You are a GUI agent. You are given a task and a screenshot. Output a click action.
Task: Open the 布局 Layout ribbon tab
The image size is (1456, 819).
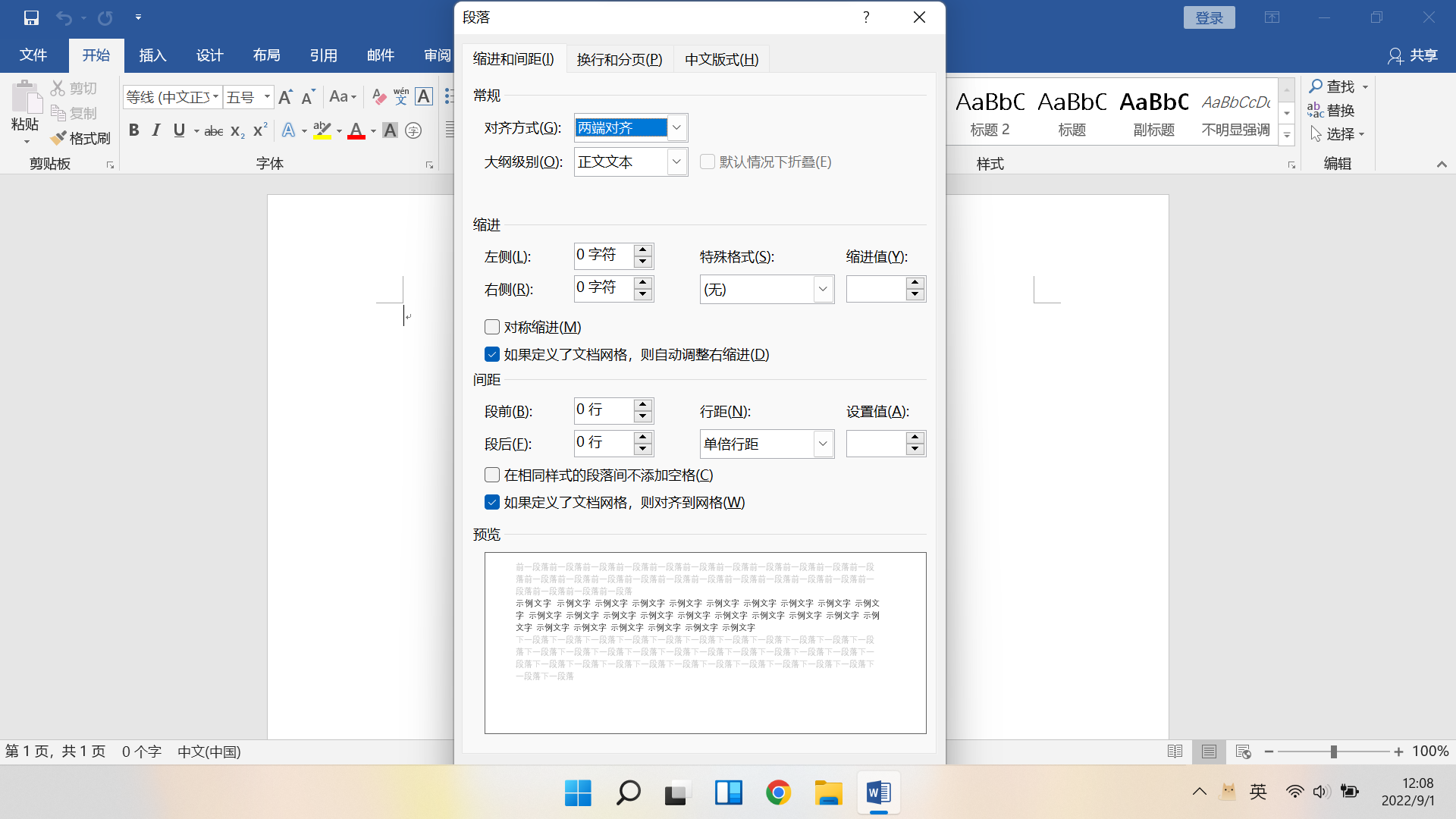pyautogui.click(x=266, y=55)
